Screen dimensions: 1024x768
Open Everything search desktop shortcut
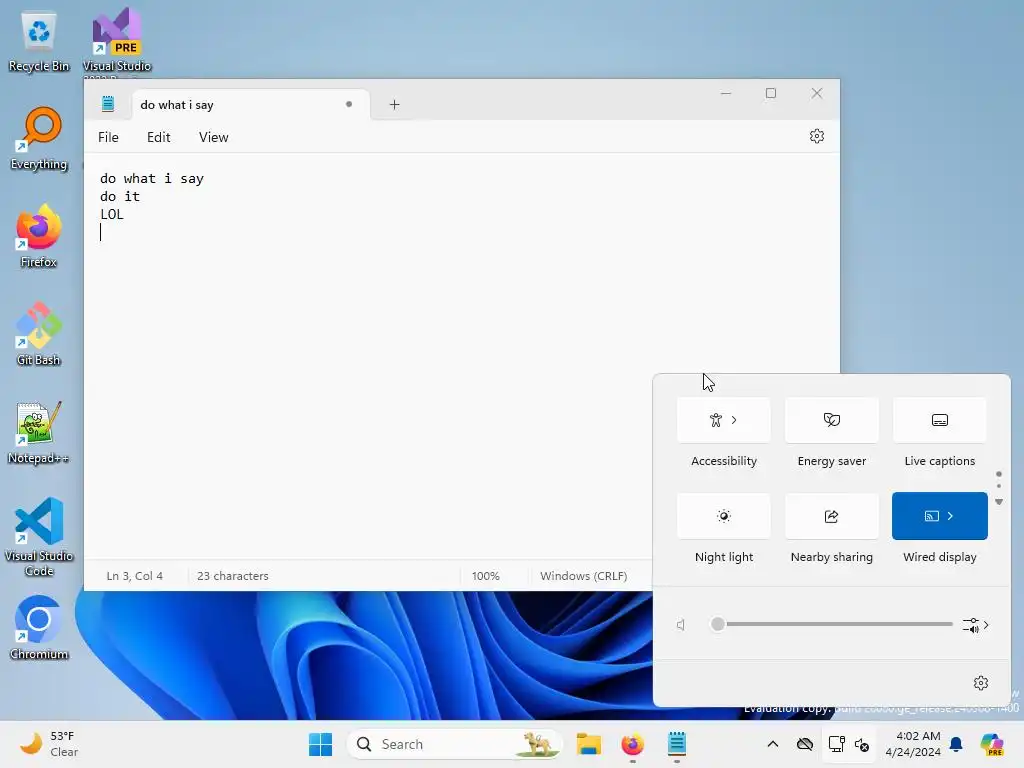pos(39,139)
